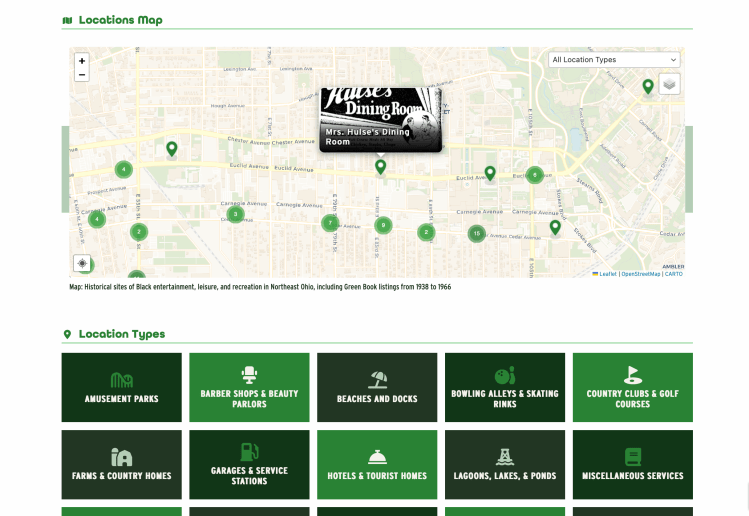Click the cluster marker labeled 15
749x516 pixels.
pyautogui.click(x=477, y=234)
